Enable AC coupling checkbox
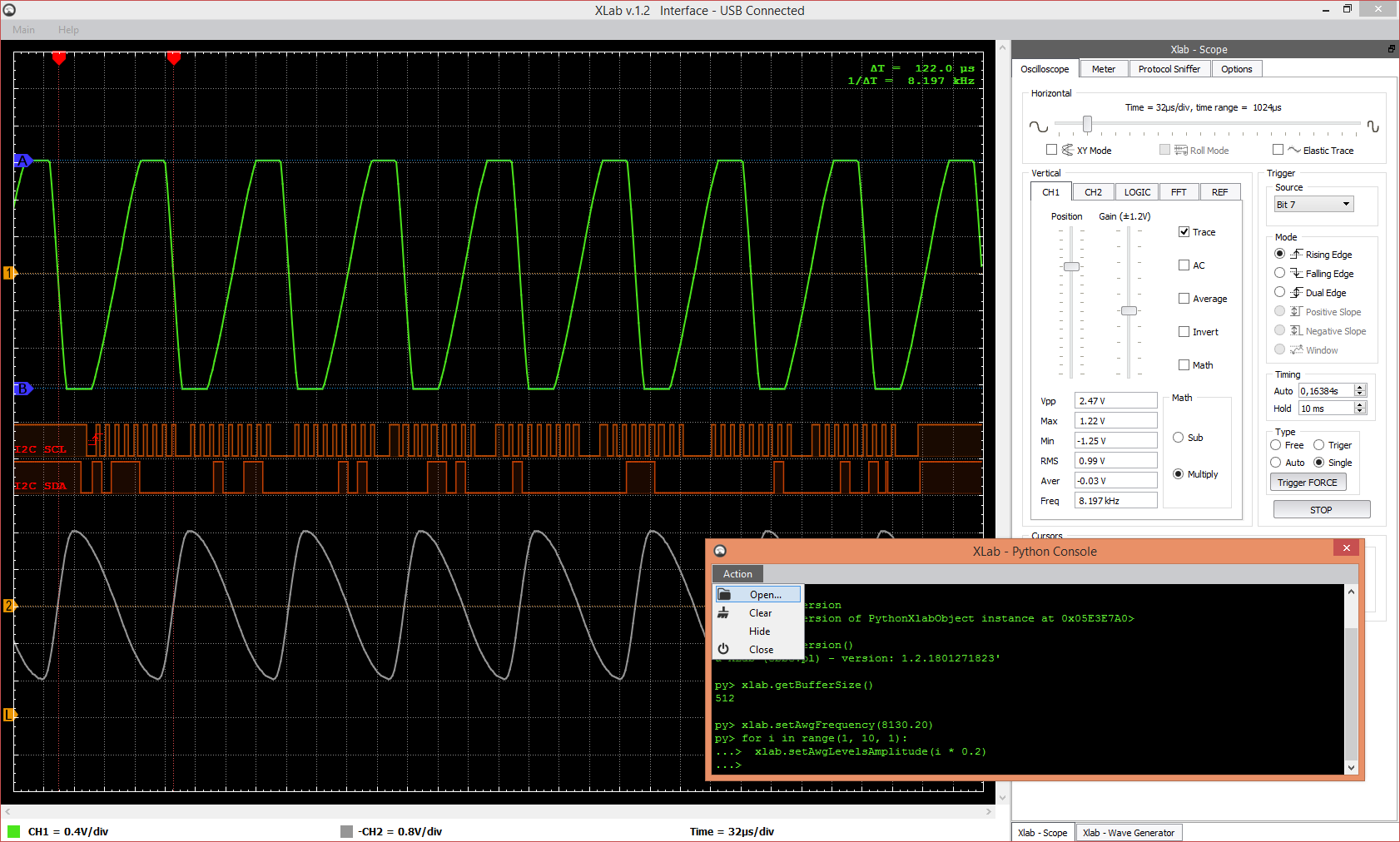1400x842 pixels. point(1184,265)
